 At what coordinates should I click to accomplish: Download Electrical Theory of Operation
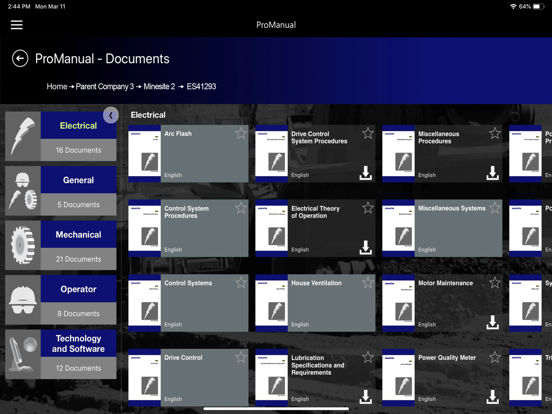tap(366, 247)
